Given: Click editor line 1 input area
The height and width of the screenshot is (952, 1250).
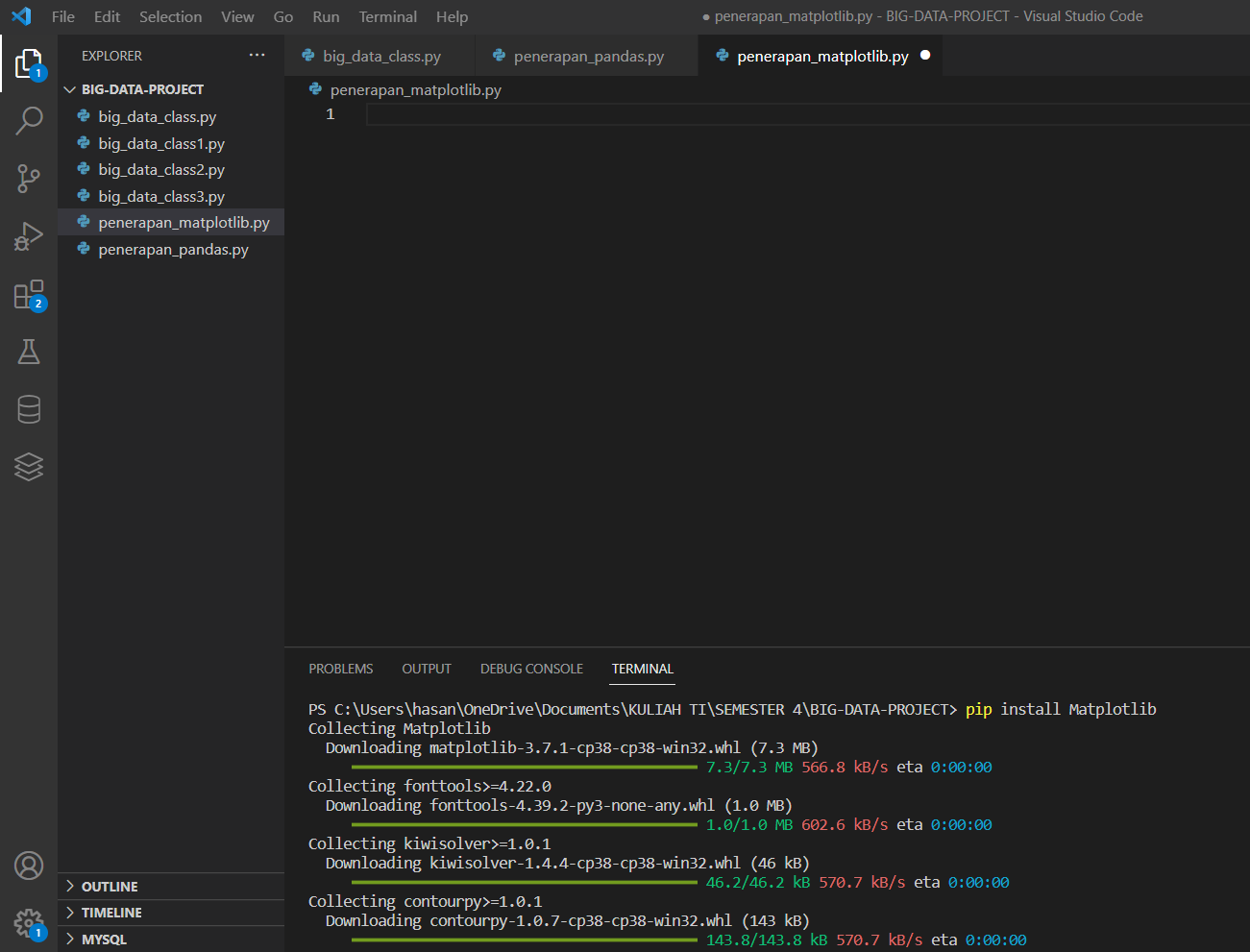Looking at the screenshot, I should click(x=807, y=114).
